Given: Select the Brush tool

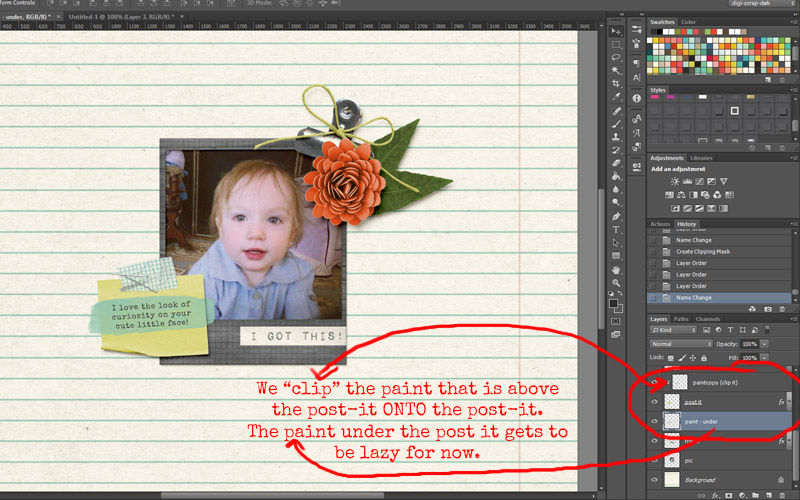Looking at the screenshot, I should [616, 123].
